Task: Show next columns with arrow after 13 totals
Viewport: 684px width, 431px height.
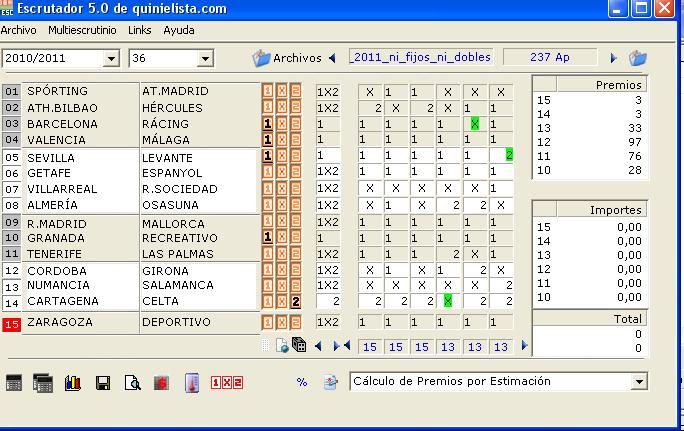Action: pyautogui.click(x=524, y=345)
